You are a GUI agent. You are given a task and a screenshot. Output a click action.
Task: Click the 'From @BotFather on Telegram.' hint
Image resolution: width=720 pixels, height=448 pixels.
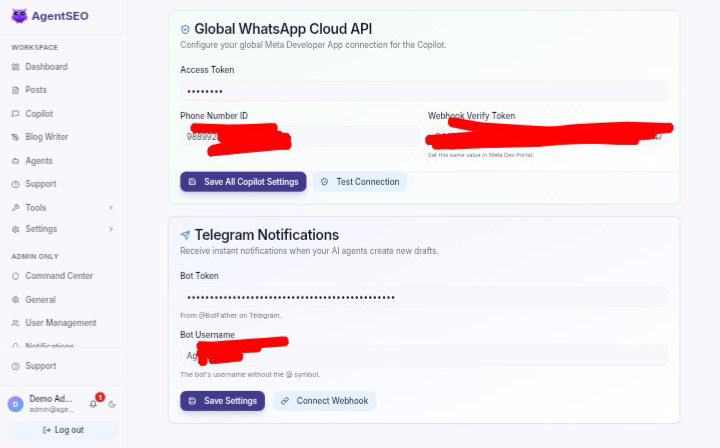point(231,316)
